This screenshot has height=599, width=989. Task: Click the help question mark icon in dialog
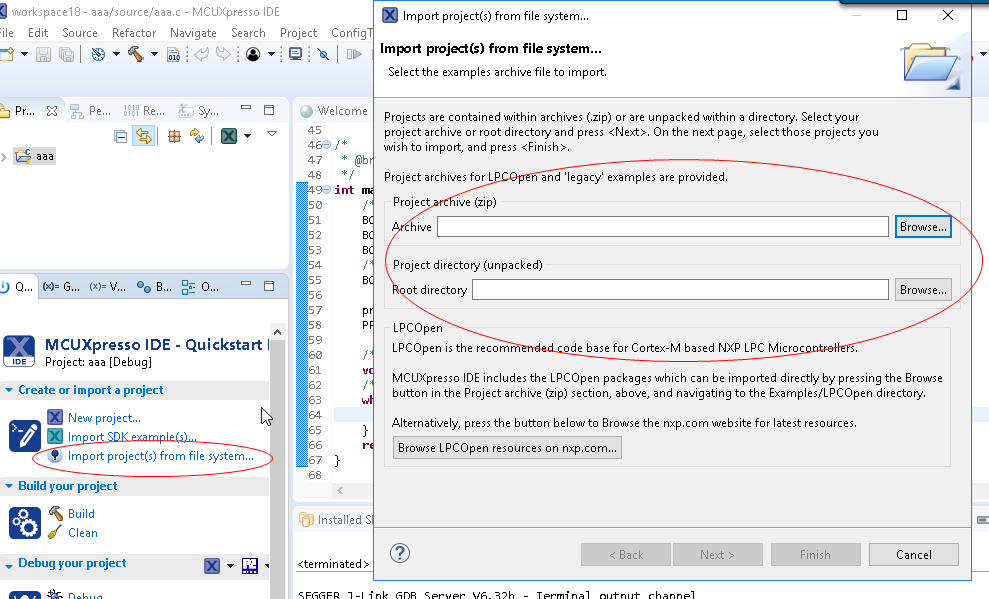click(x=400, y=553)
